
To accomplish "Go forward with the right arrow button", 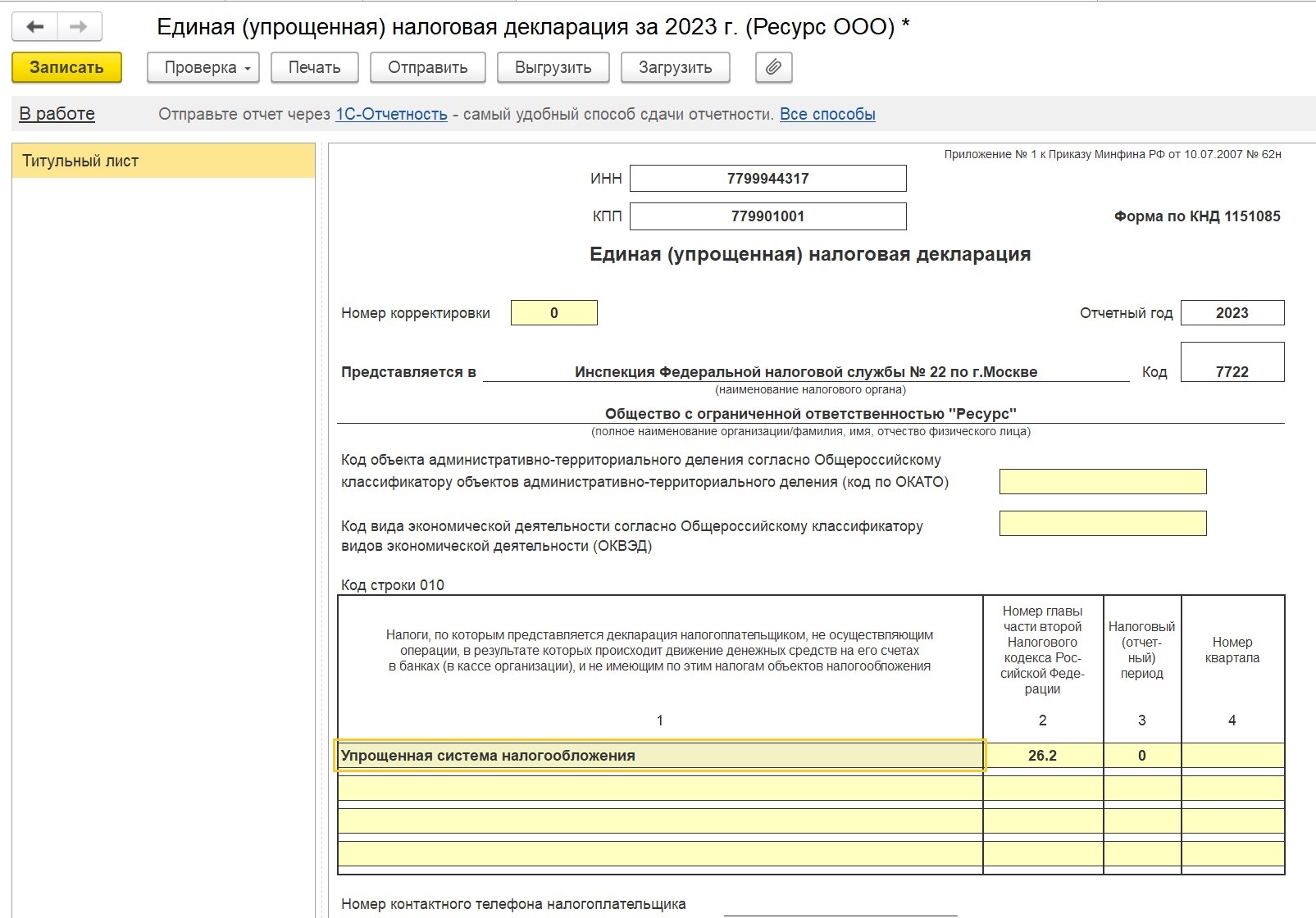I will point(79,27).
